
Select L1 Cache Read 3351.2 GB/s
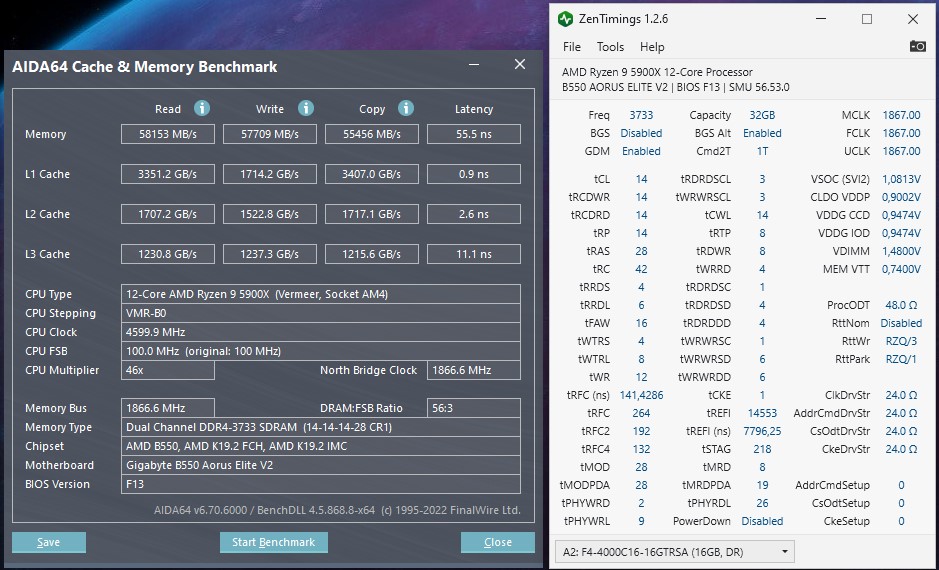click(x=168, y=174)
